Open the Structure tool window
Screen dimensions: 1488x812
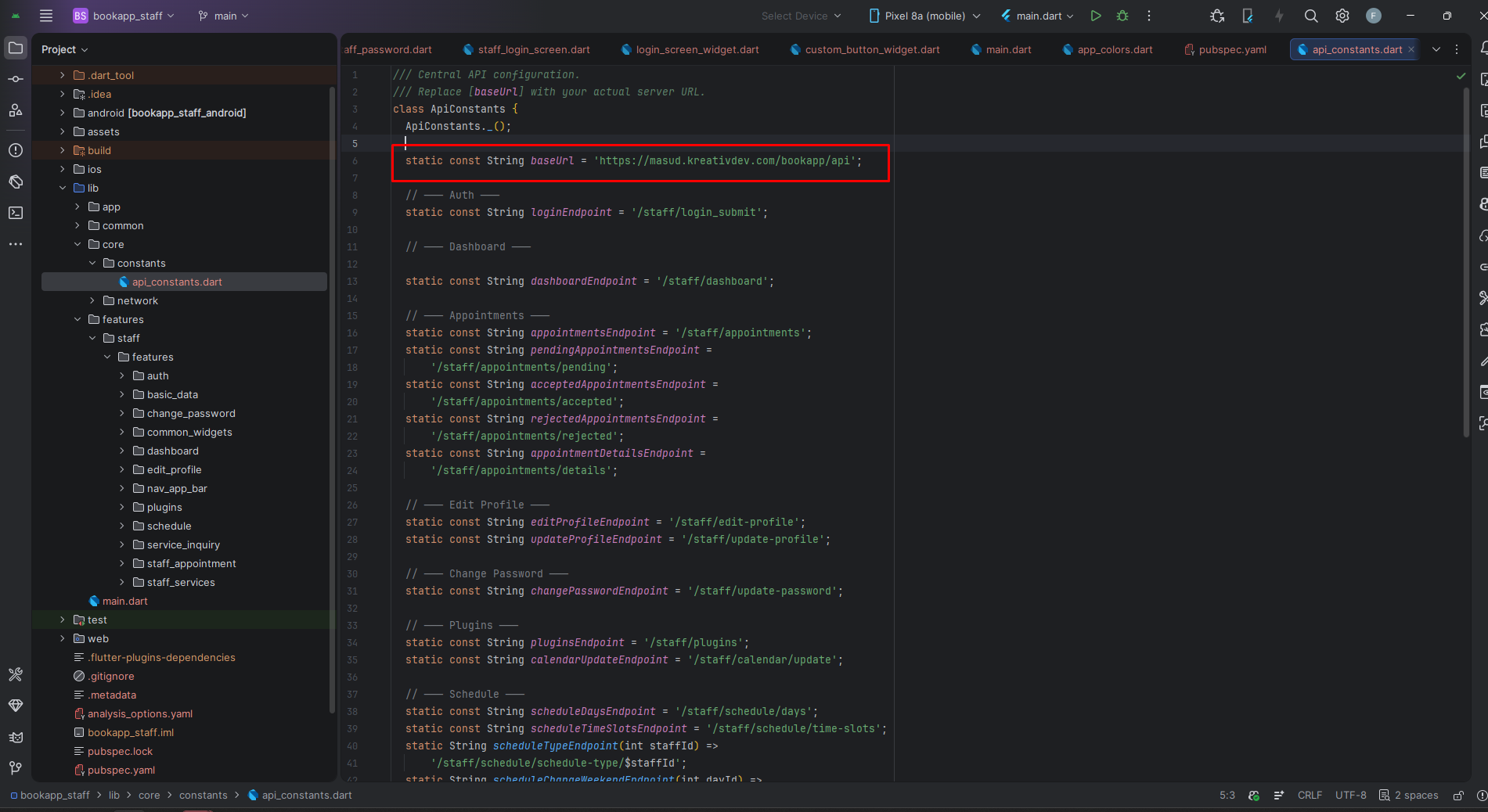[x=16, y=110]
